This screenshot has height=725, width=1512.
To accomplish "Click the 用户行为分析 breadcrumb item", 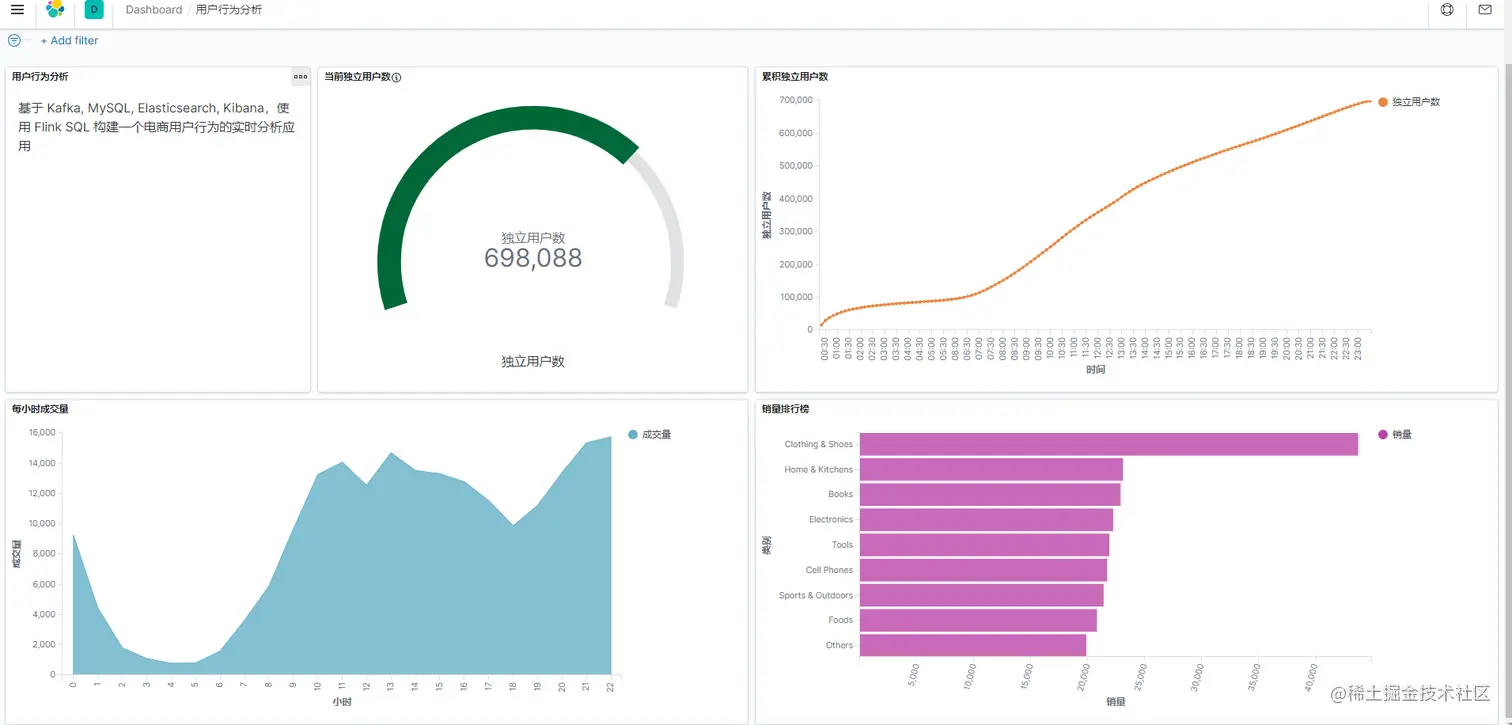I will pyautogui.click(x=229, y=10).
